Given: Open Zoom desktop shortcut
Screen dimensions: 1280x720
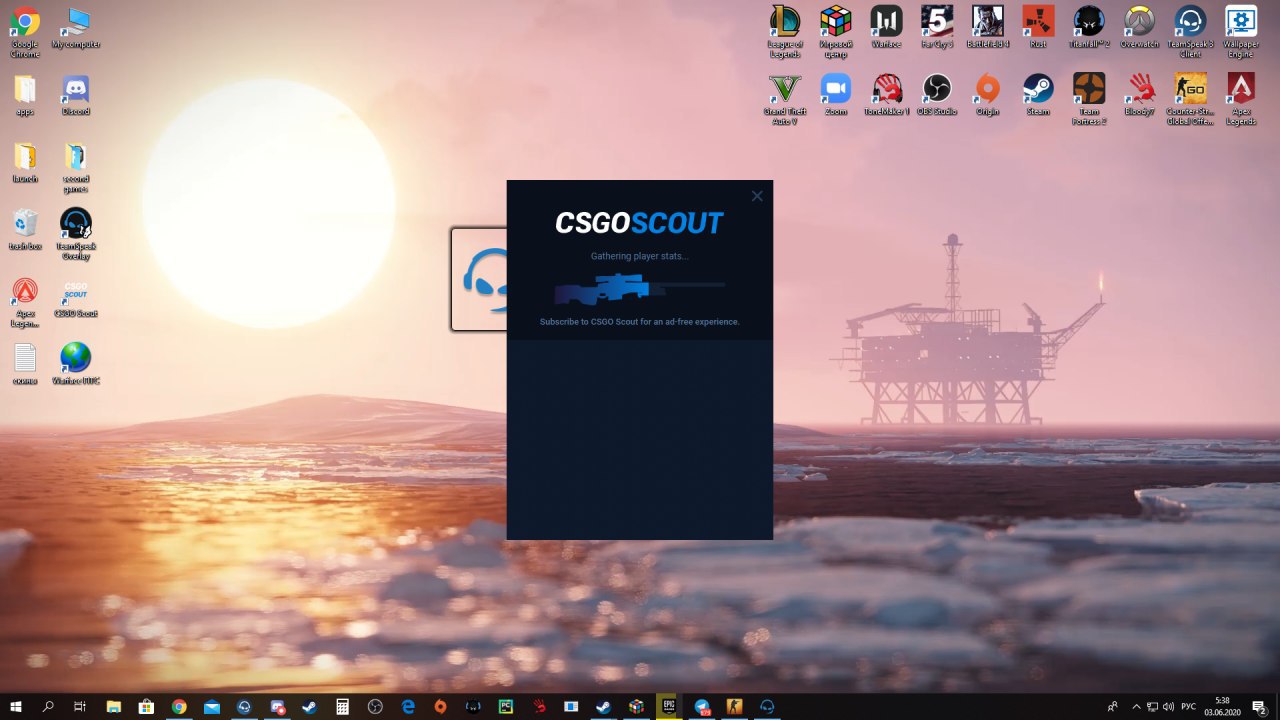Looking at the screenshot, I should [836, 95].
